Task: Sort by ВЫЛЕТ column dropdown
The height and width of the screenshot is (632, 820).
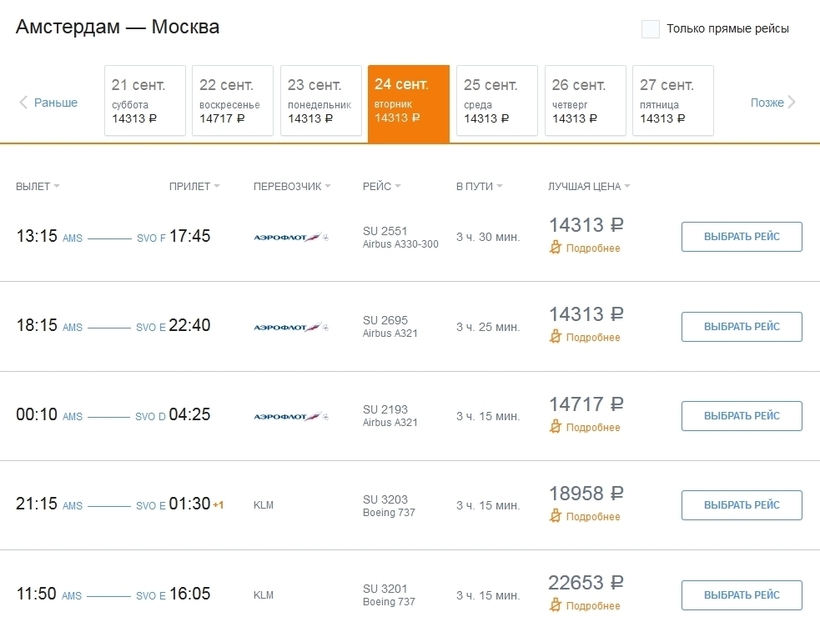Action: pos(38,186)
